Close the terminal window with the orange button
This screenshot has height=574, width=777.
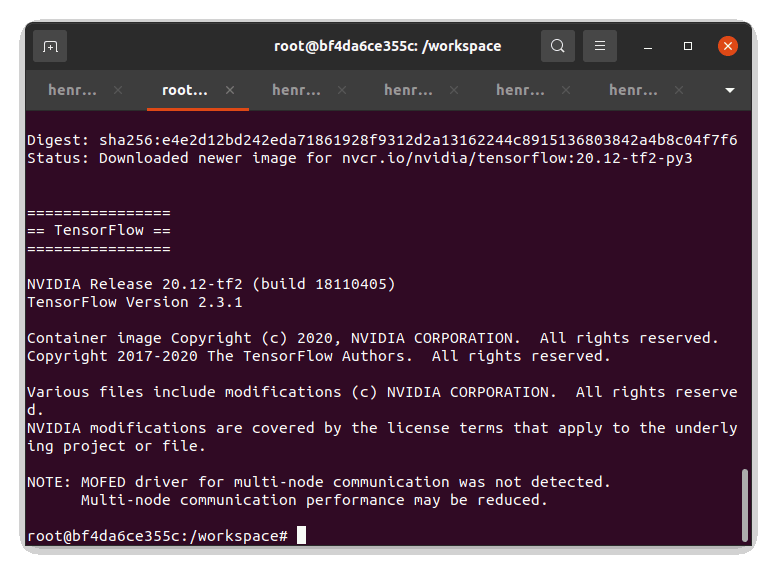tap(727, 46)
